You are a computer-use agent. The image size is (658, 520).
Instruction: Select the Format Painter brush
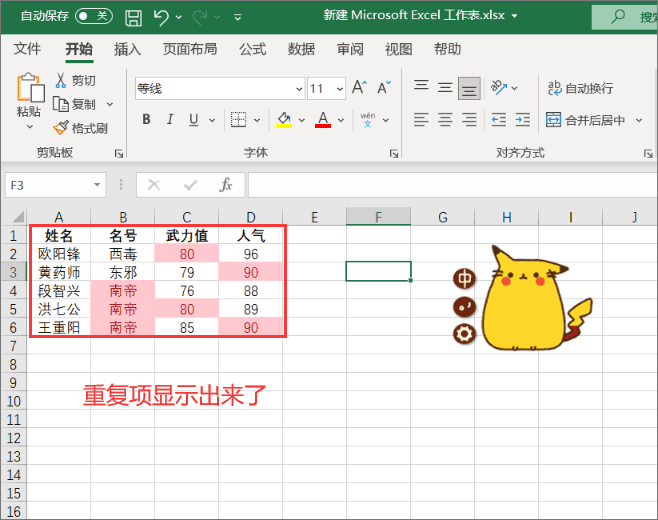(x=61, y=128)
